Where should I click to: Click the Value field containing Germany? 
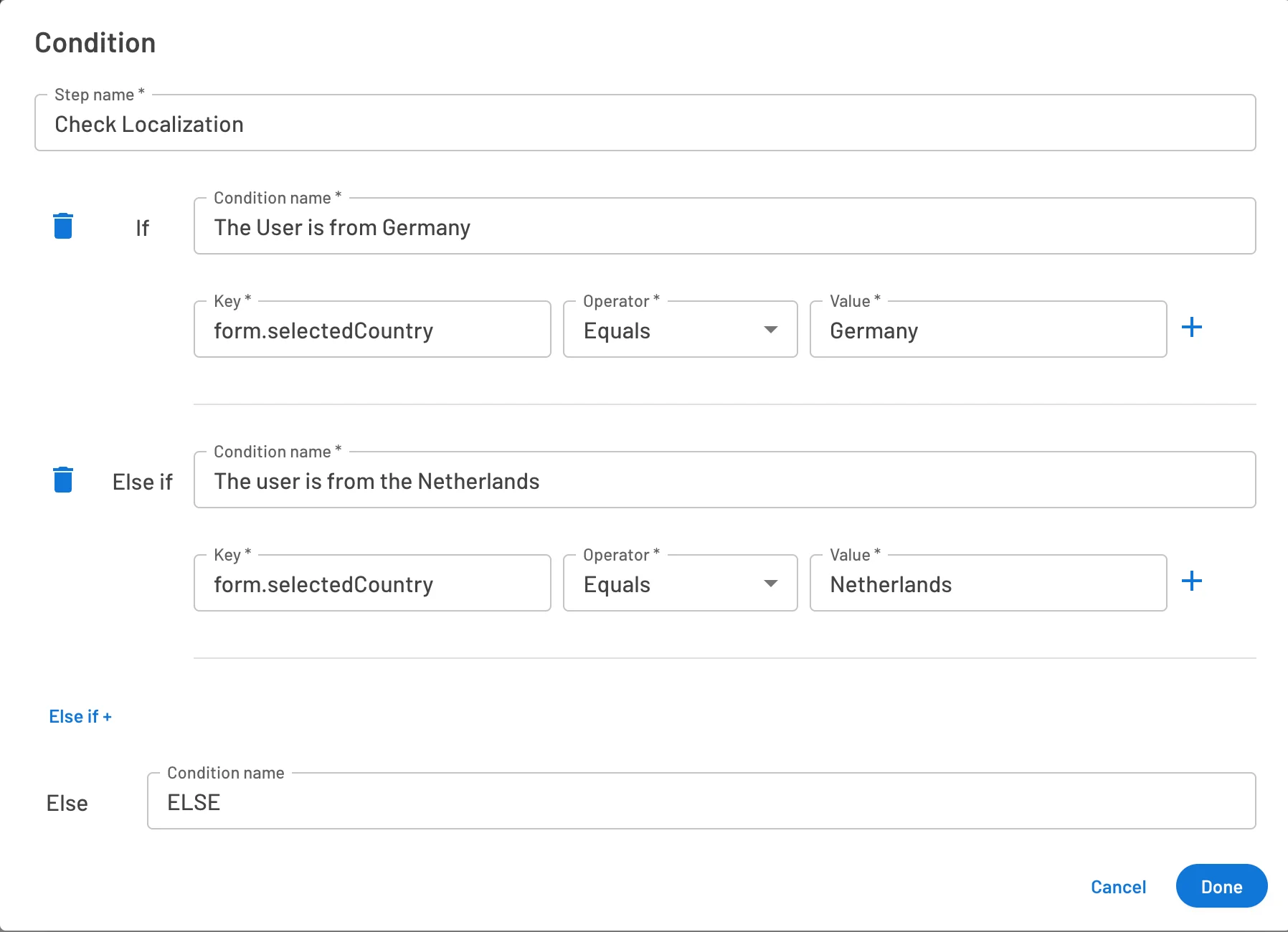pos(988,331)
